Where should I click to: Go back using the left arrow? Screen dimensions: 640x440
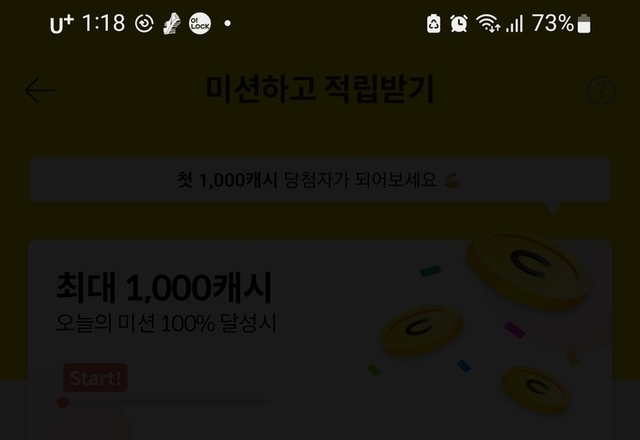tap(40, 90)
